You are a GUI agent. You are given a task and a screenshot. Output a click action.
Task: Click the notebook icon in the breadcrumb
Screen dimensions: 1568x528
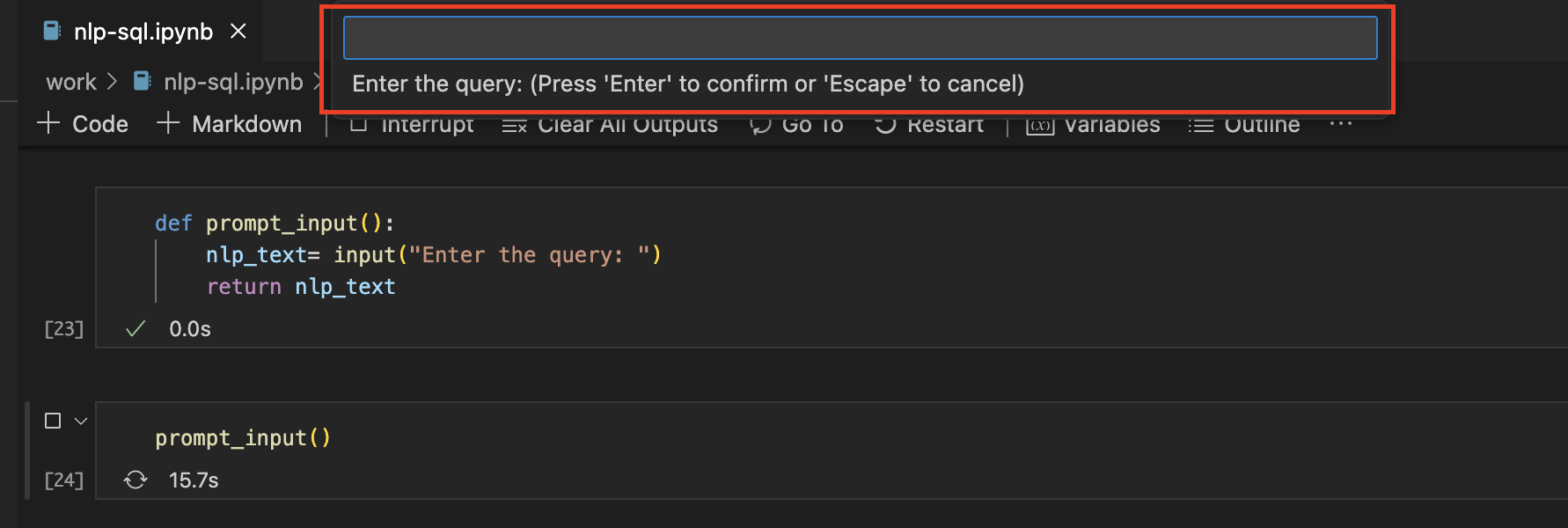coord(143,81)
